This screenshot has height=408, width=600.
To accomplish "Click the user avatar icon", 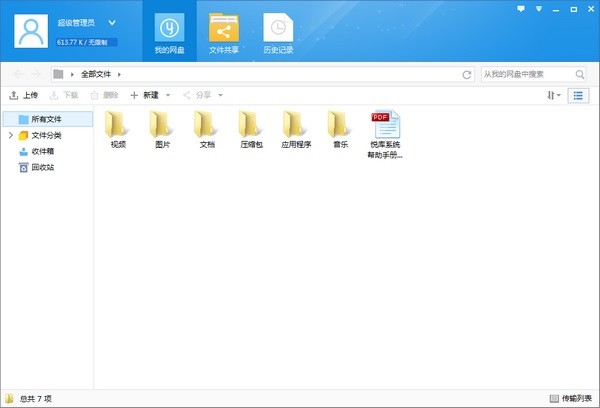I will click(34, 32).
